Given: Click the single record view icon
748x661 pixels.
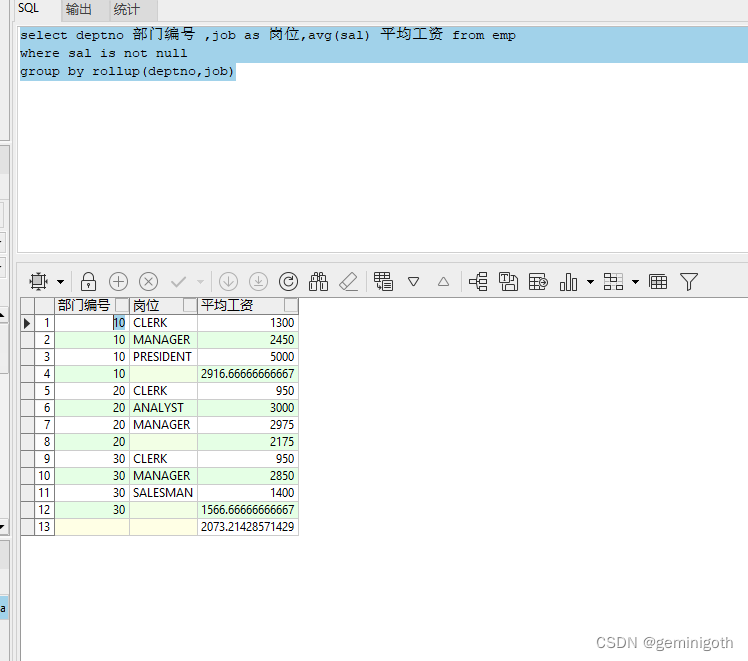Looking at the screenshot, I should [383, 281].
